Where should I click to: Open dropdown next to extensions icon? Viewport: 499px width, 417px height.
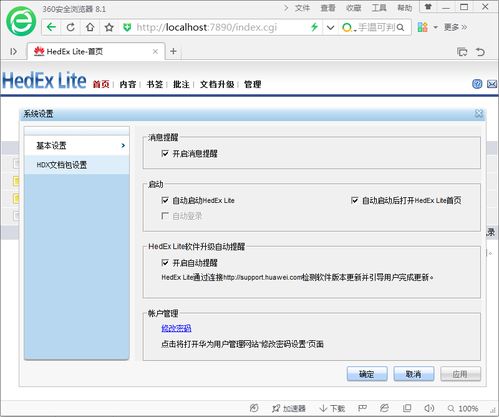pyautogui.click(x=435, y=27)
